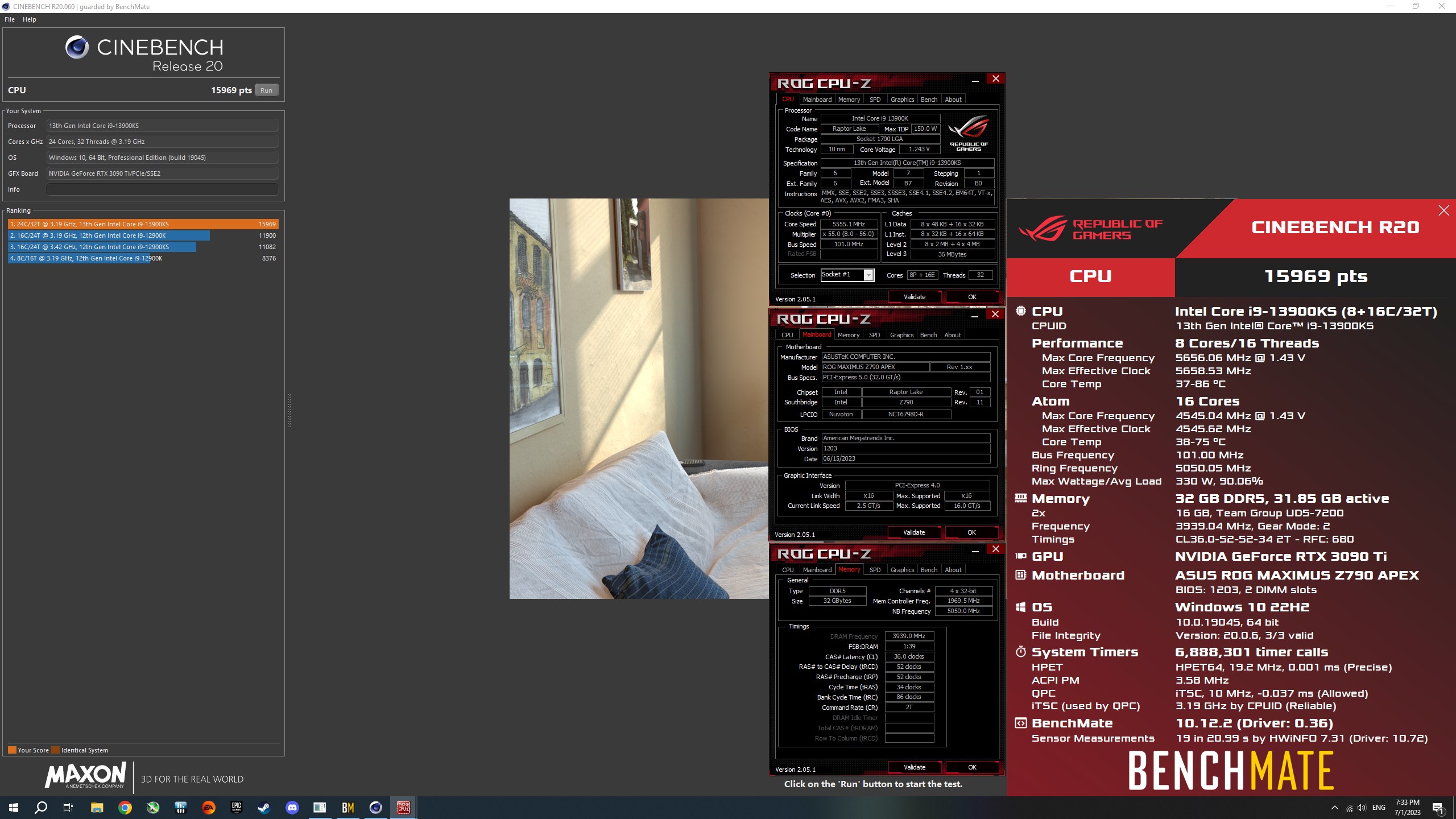Open About tab in top CPU-Z window

pyautogui.click(x=953, y=100)
